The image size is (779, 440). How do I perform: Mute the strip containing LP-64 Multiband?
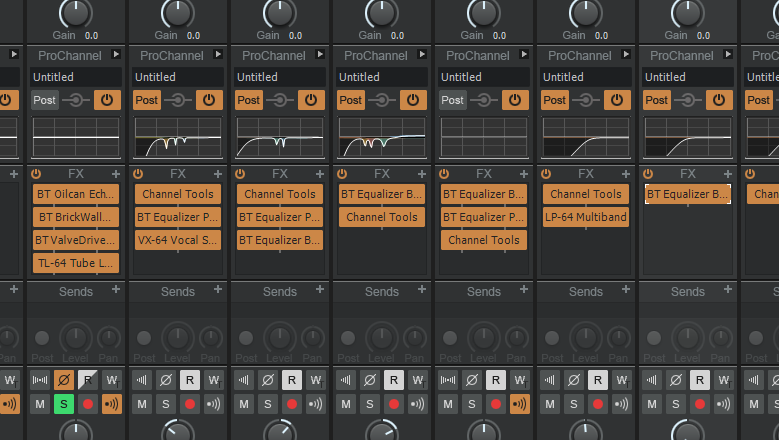point(549,404)
